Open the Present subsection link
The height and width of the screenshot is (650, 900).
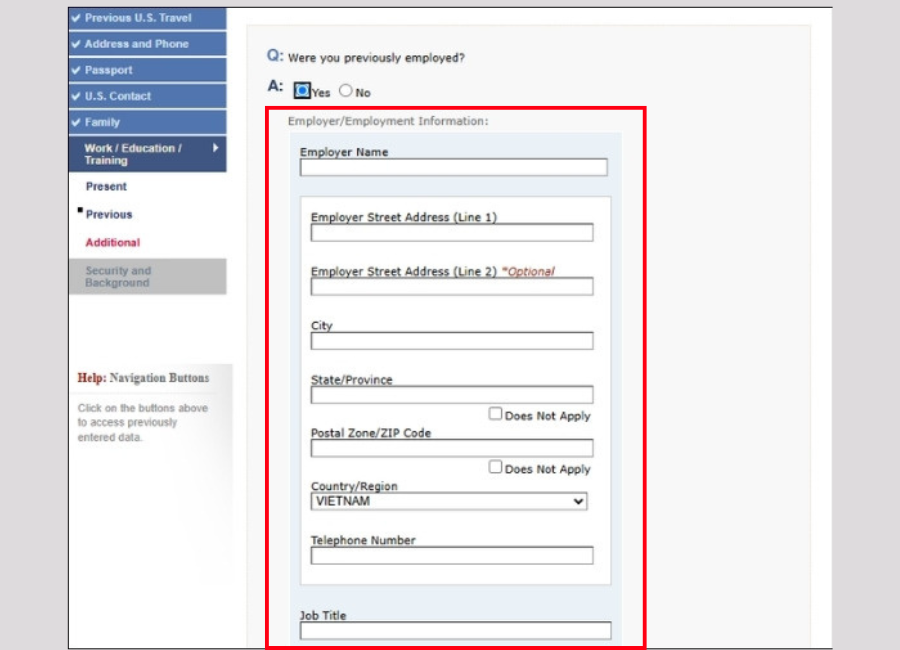pyautogui.click(x=106, y=187)
